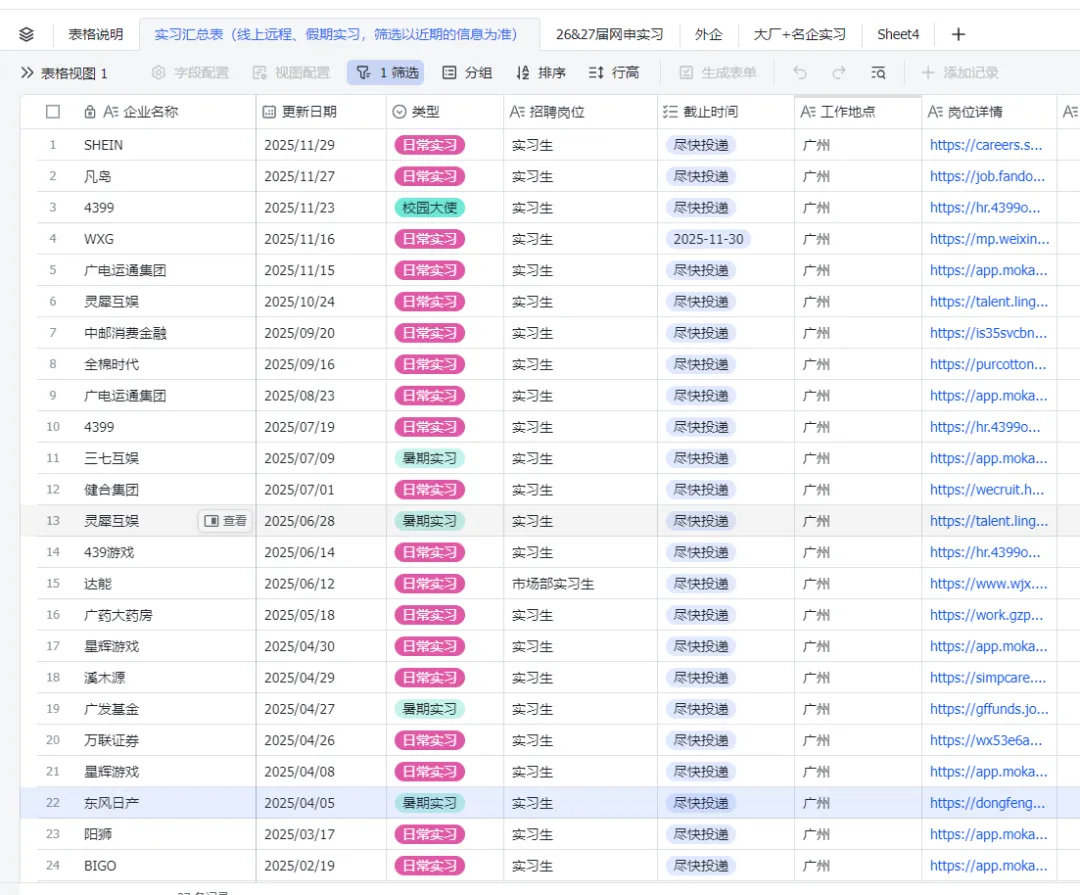This screenshot has height=895, width=1080.
Task: Switch to the 大厂+名企实习 tab
Action: coord(800,34)
